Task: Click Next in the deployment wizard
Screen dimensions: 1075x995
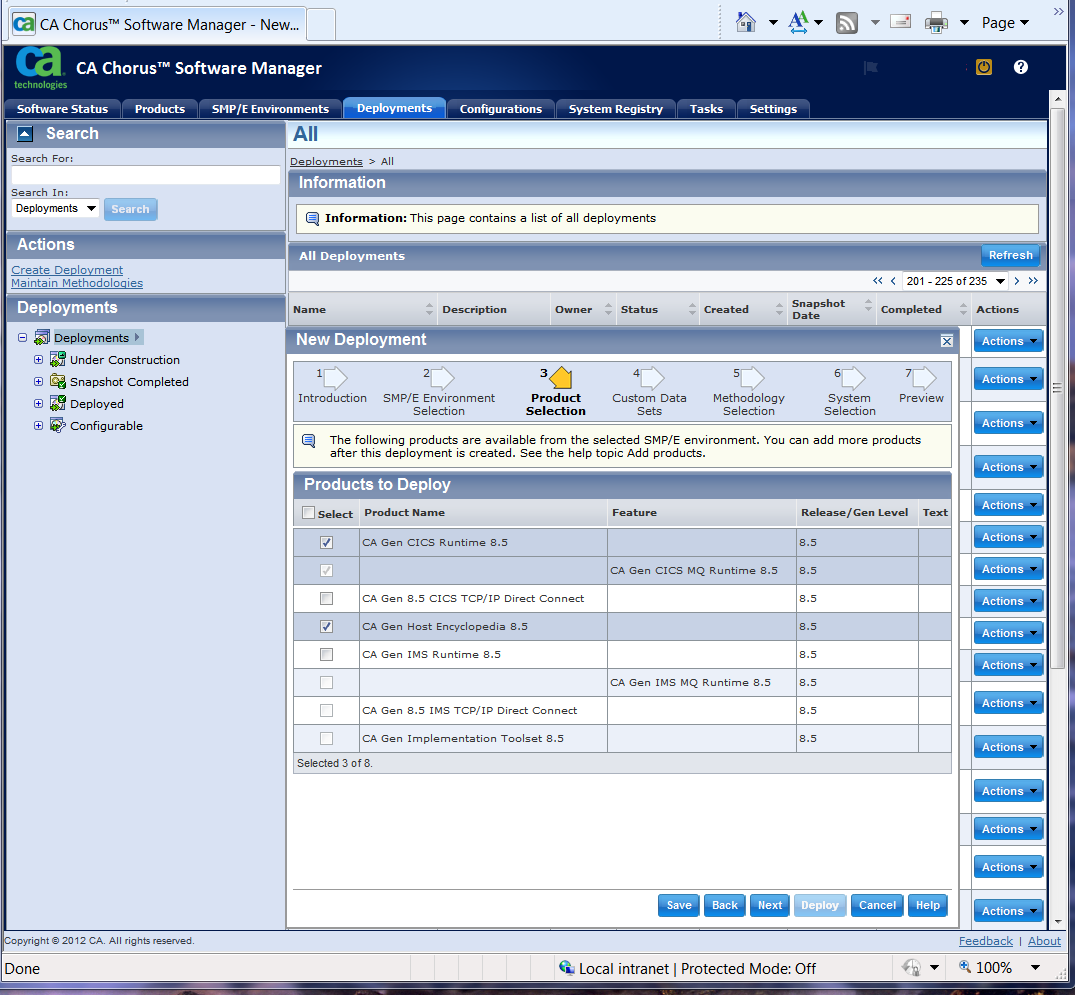Action: [x=770, y=905]
